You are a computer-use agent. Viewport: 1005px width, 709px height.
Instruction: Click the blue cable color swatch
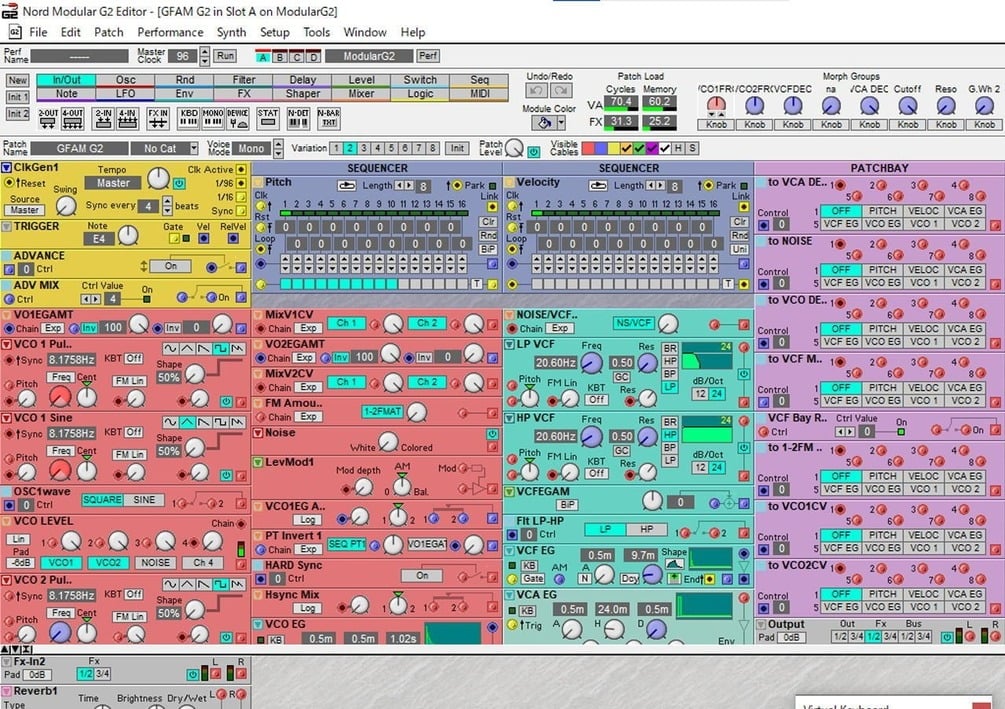pyautogui.click(x=601, y=149)
